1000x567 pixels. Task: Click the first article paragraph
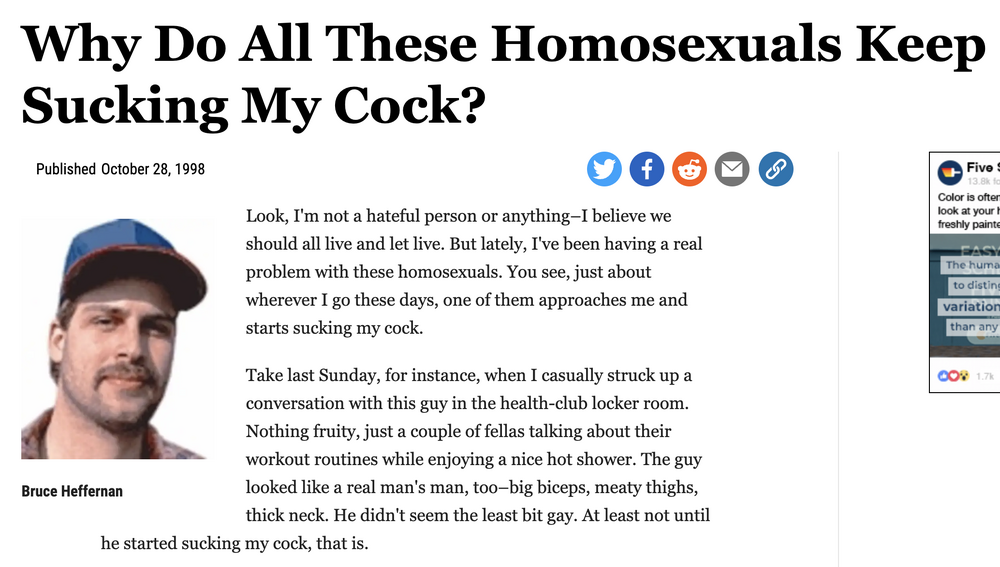[x=467, y=272]
